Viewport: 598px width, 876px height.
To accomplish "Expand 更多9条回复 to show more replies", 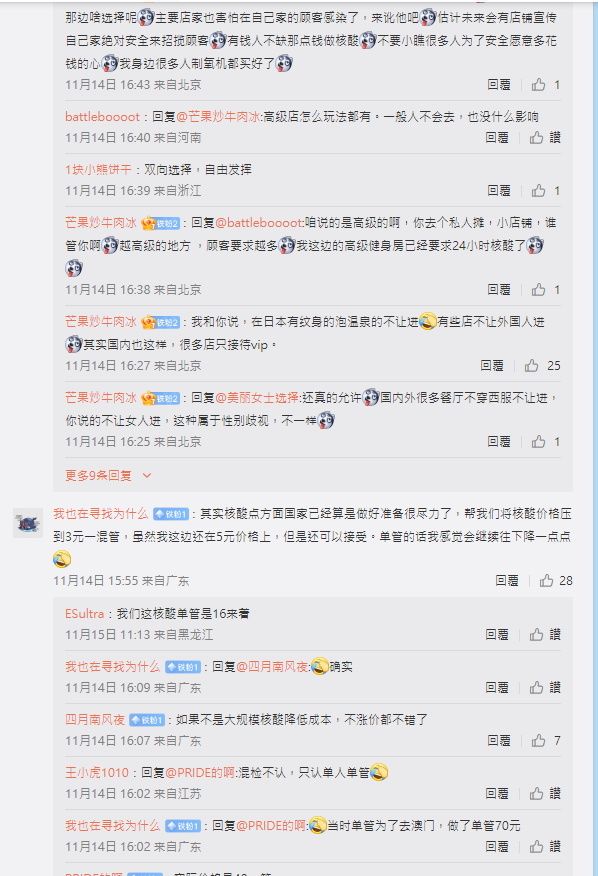I will (98, 475).
